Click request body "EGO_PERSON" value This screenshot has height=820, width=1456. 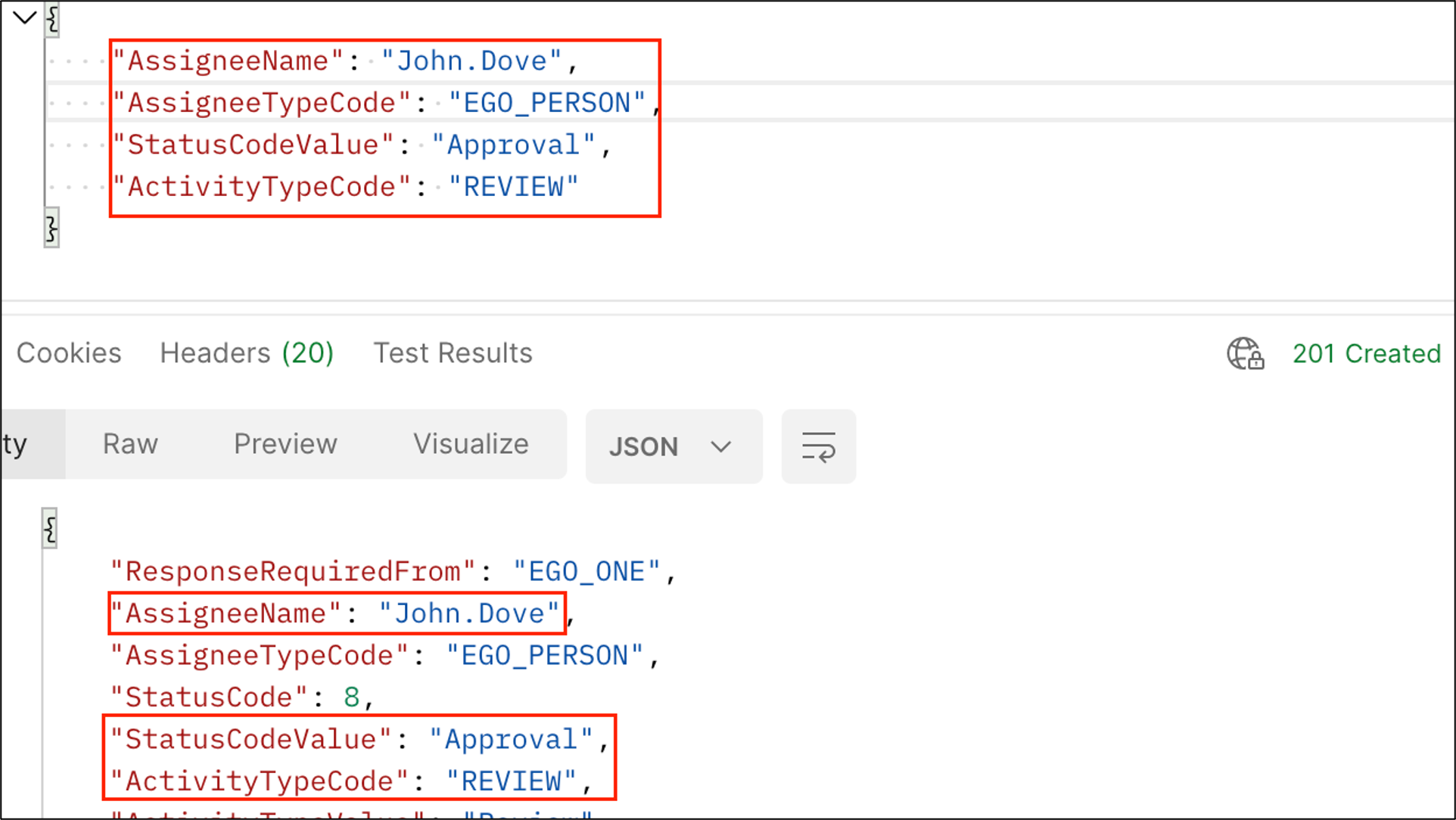coord(546,103)
